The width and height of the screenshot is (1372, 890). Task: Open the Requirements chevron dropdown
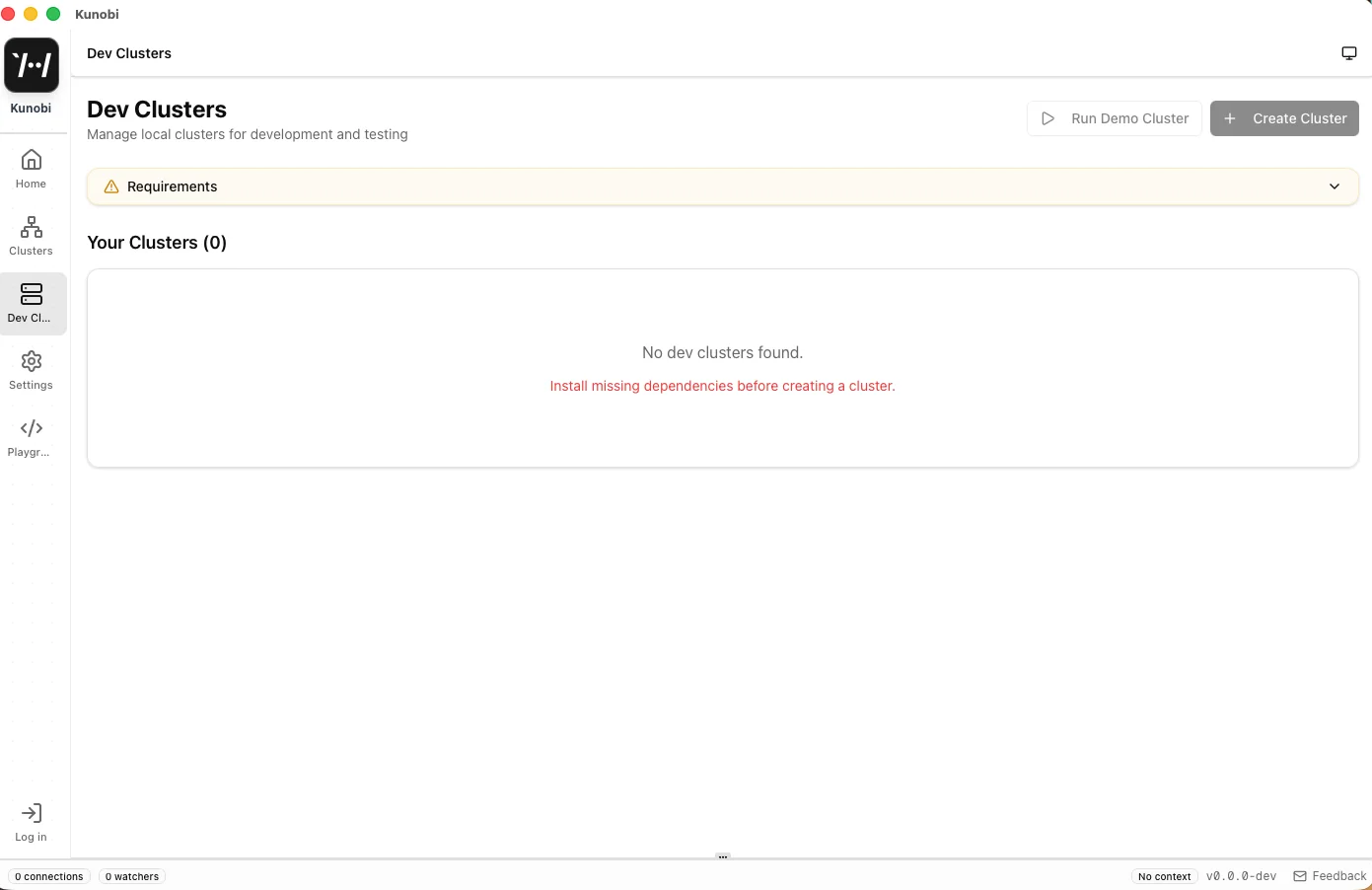coord(1335,186)
